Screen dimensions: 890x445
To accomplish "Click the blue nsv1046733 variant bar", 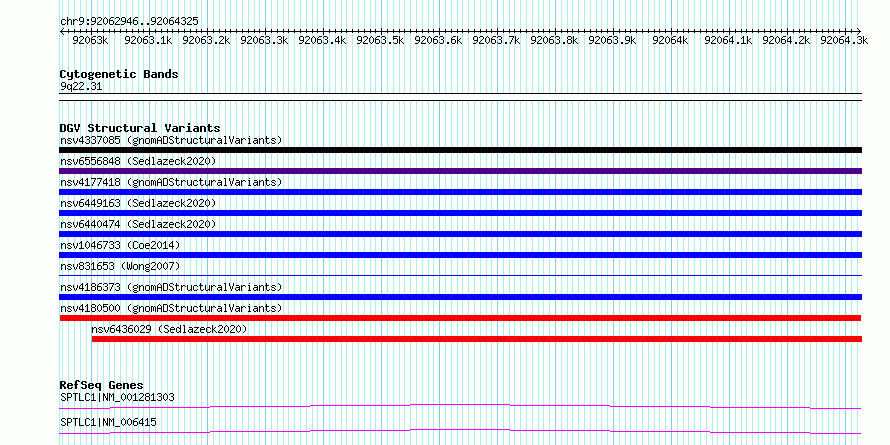I will coord(460,255).
